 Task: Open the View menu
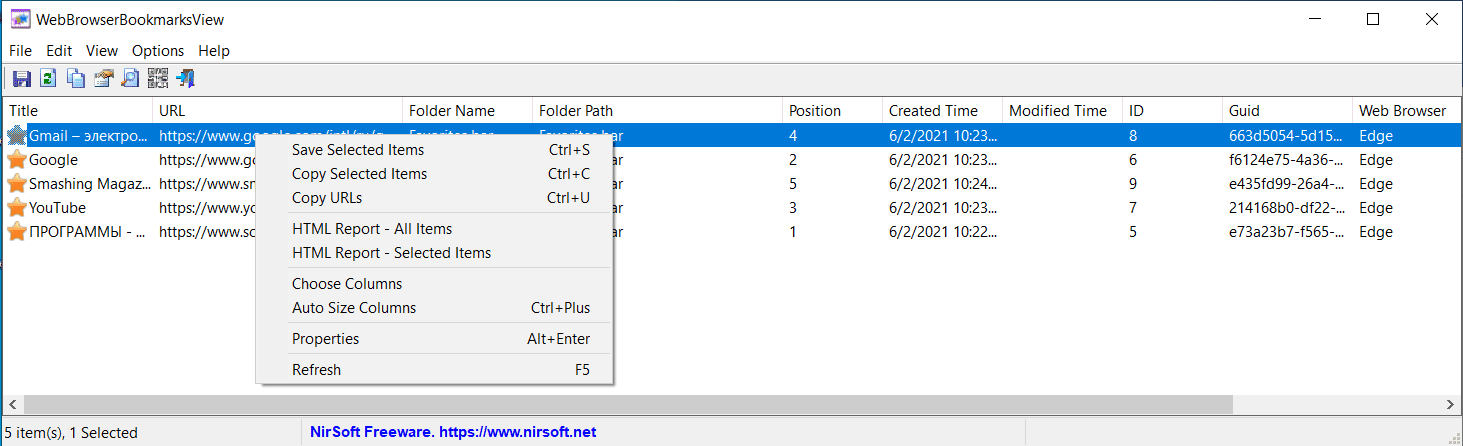102,51
